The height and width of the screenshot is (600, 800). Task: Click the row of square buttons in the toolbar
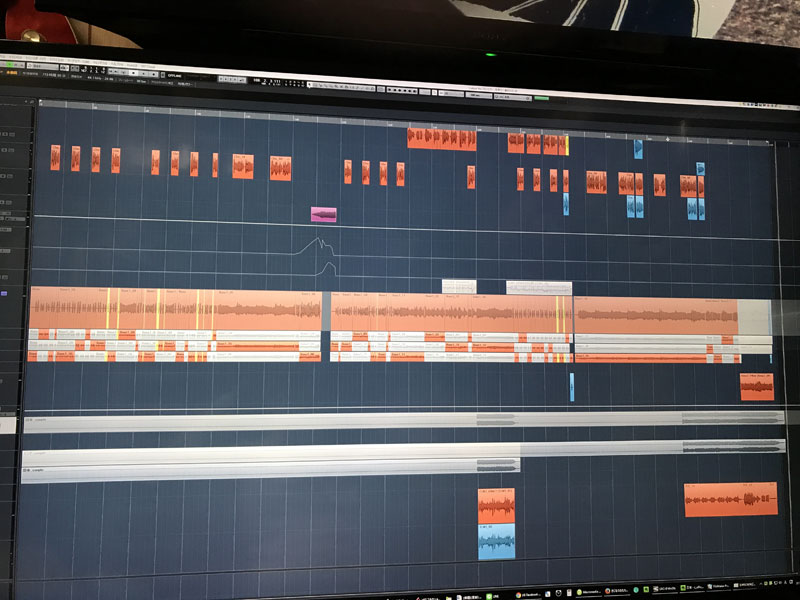click(x=403, y=90)
